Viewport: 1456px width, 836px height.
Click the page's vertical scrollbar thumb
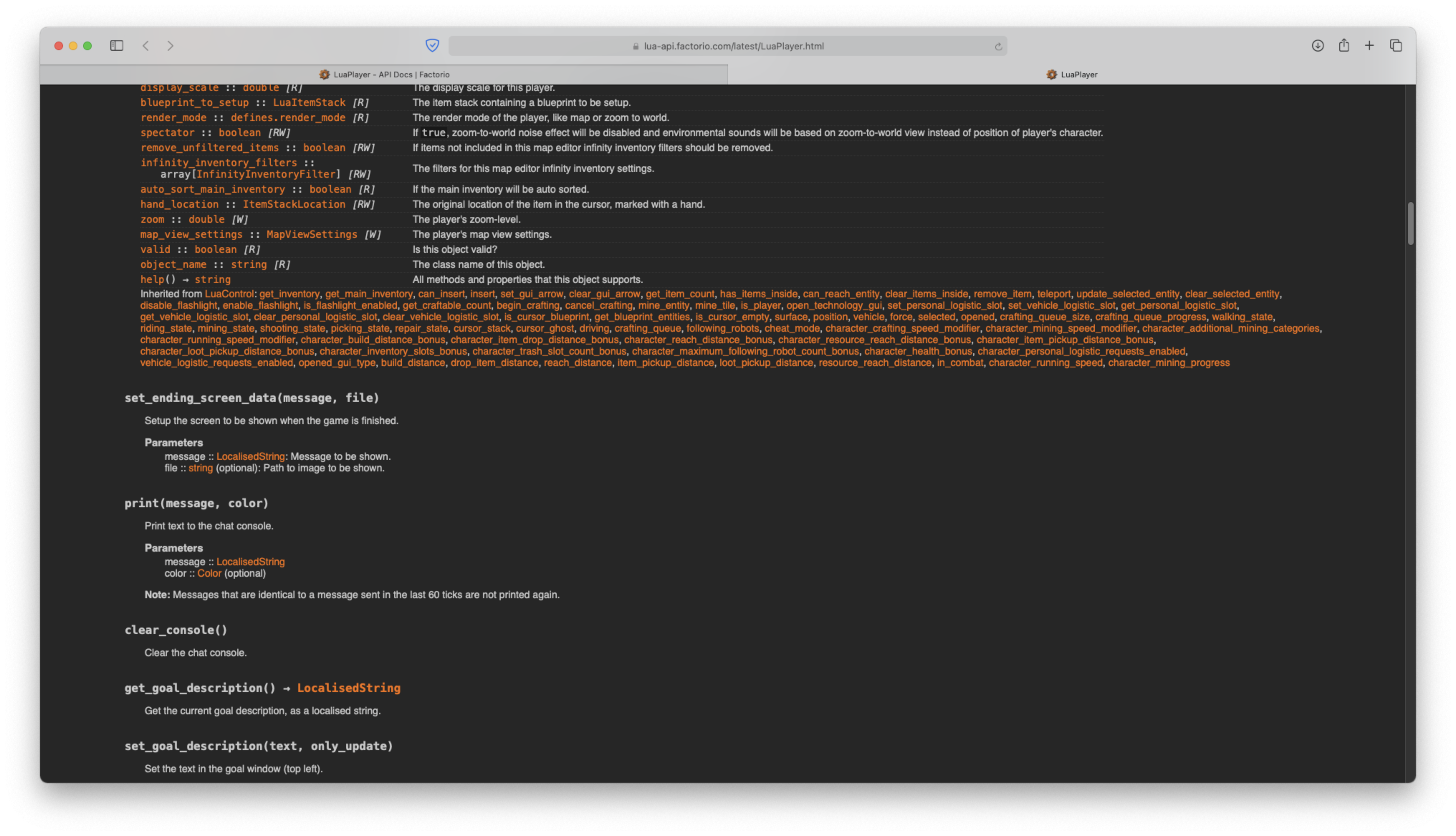click(x=1410, y=224)
